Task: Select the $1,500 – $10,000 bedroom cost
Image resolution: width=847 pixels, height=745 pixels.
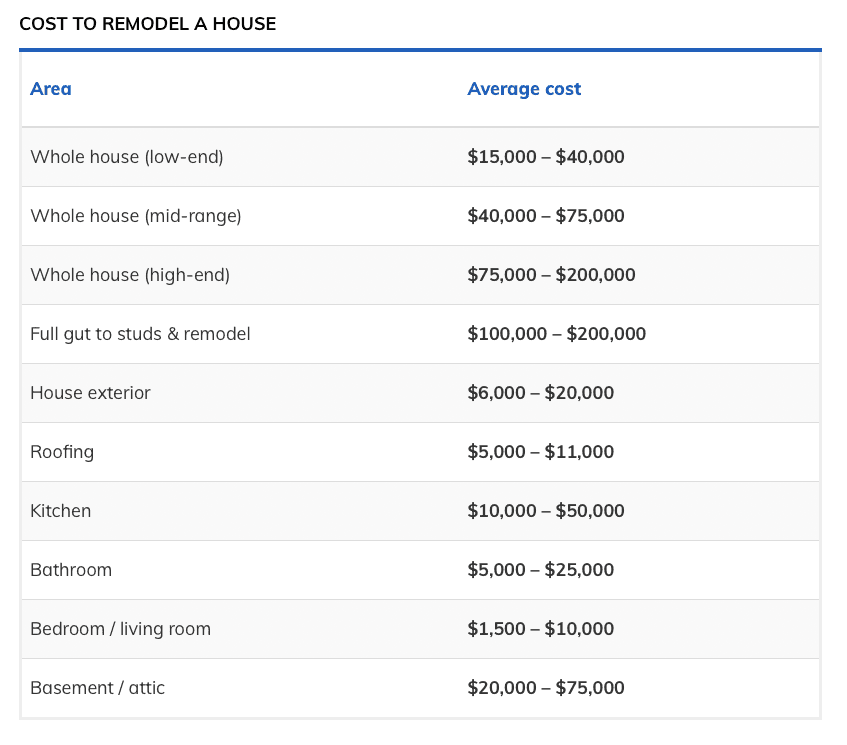Action: pos(540,629)
